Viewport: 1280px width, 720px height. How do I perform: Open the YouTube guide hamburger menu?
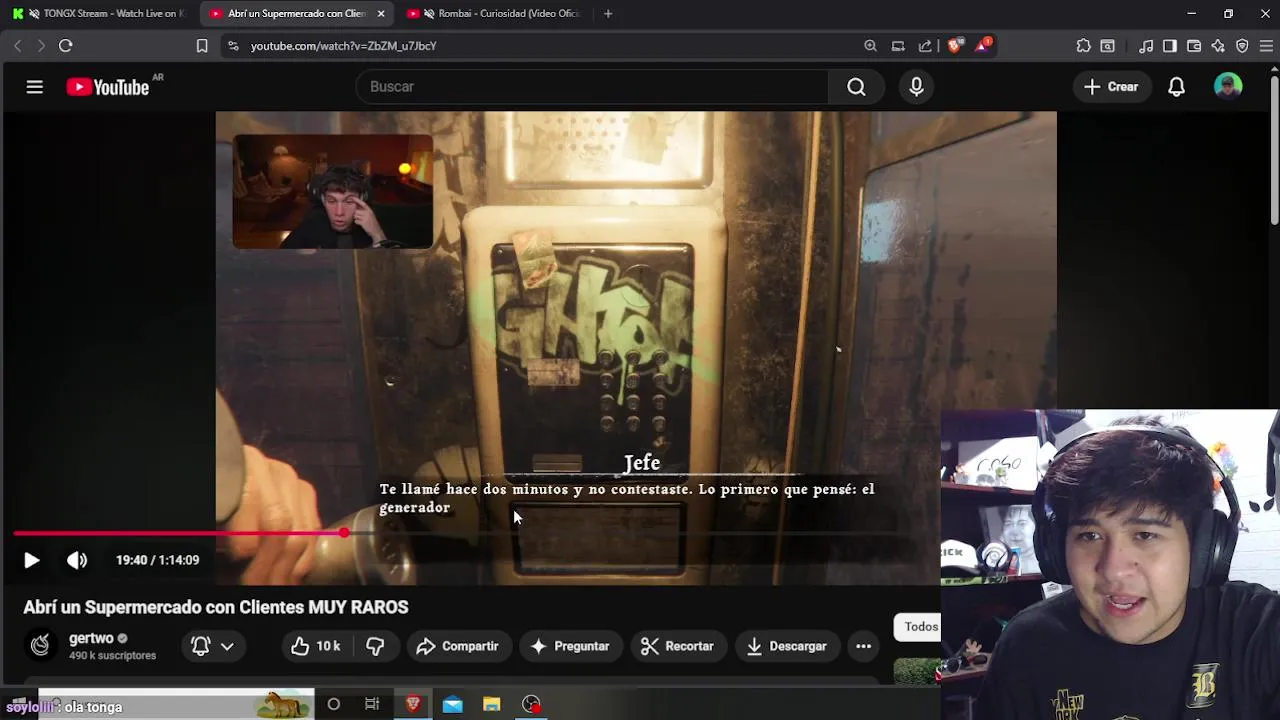pos(35,87)
